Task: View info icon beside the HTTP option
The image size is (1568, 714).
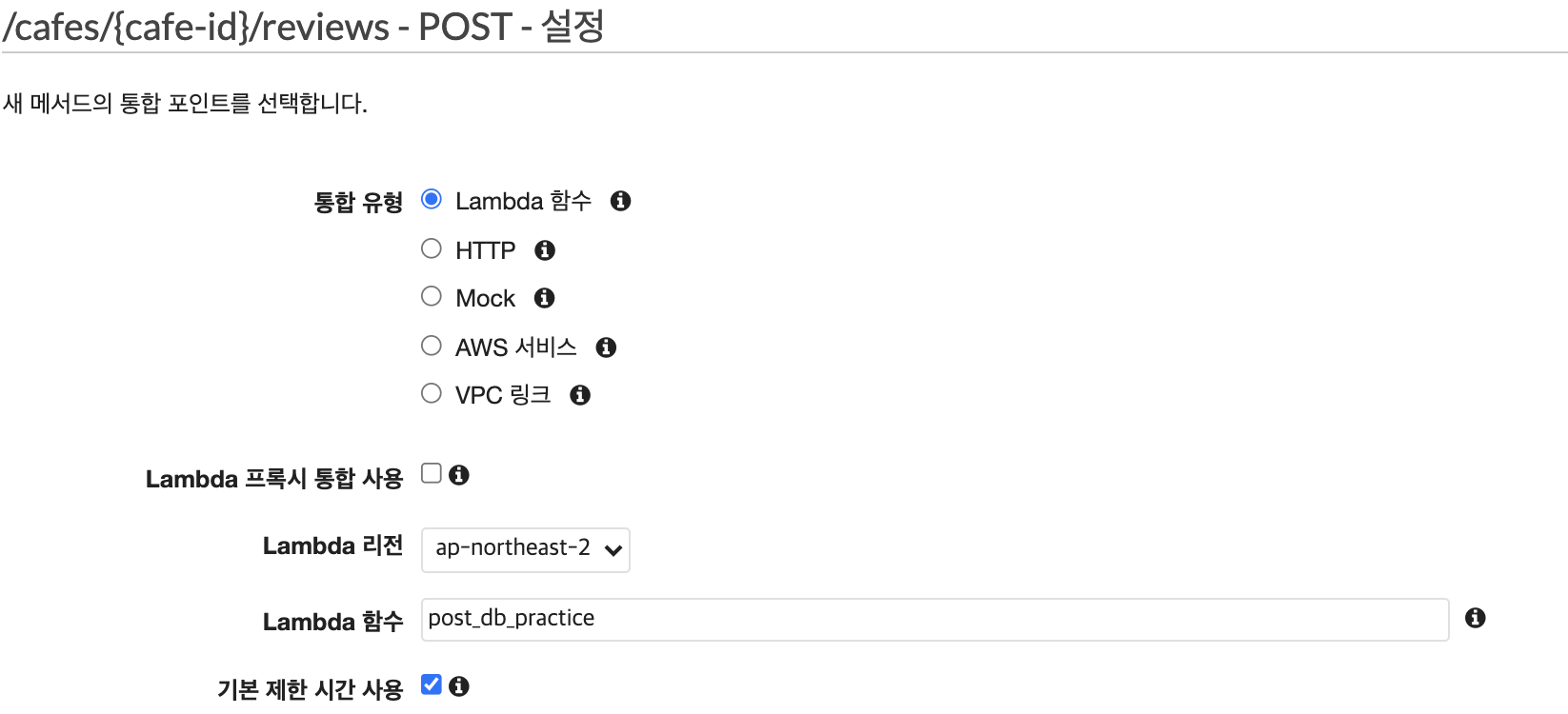Action: 545,248
